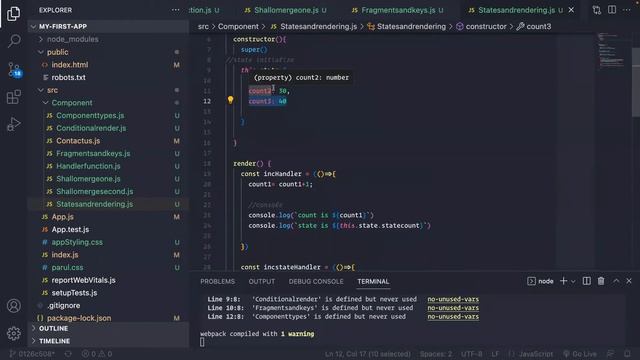
Task: Open the Search view in activity bar
Action: [13, 41]
